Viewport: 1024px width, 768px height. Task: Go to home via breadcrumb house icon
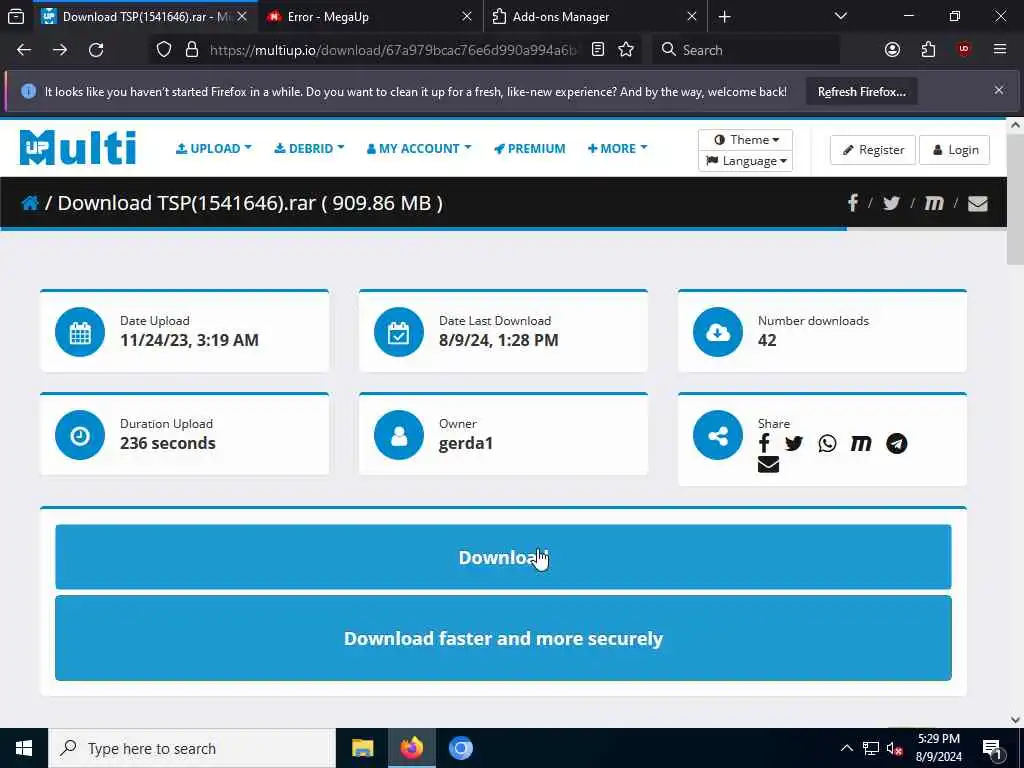(x=30, y=203)
